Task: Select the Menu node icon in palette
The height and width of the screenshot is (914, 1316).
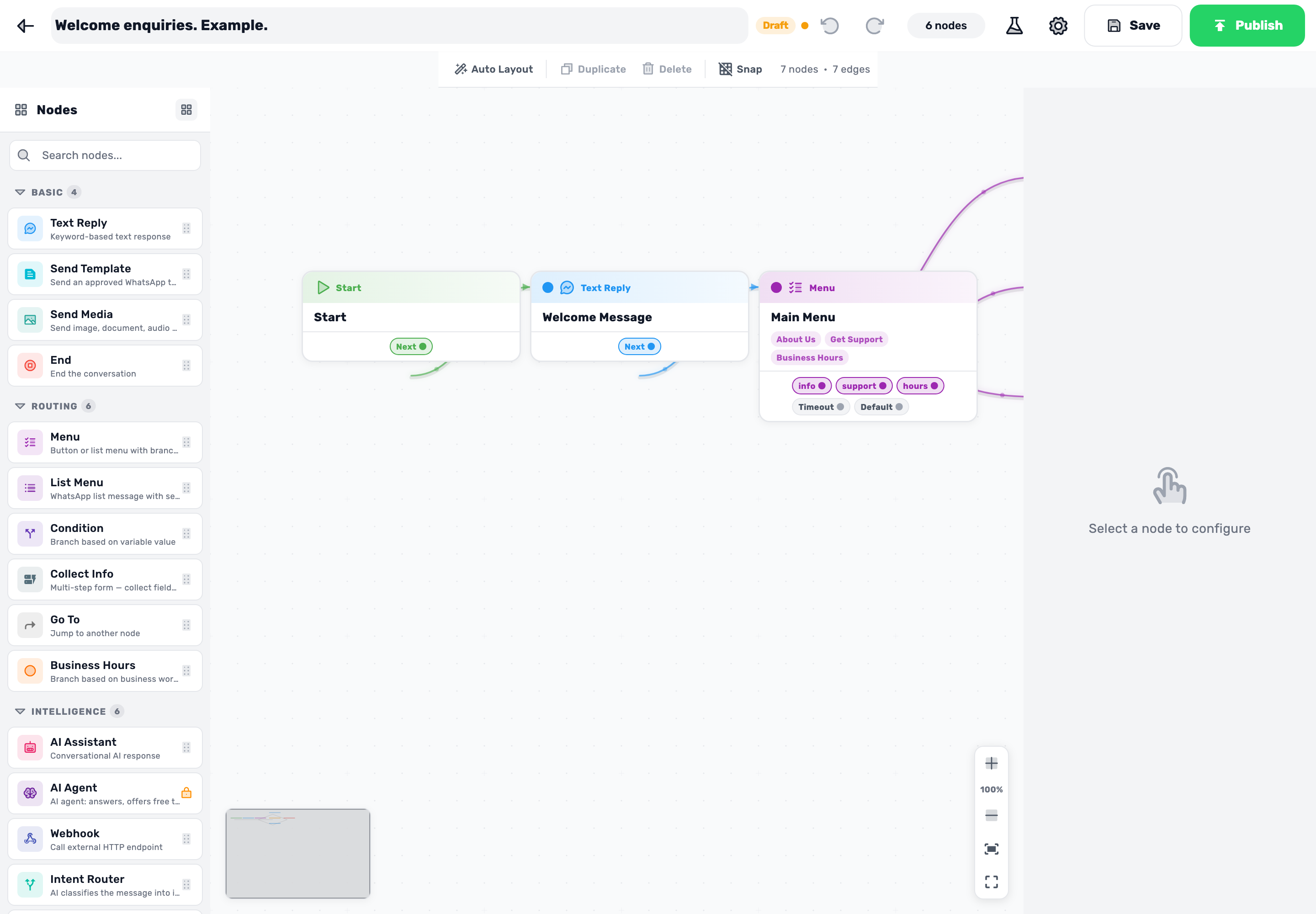Action: [x=30, y=442]
